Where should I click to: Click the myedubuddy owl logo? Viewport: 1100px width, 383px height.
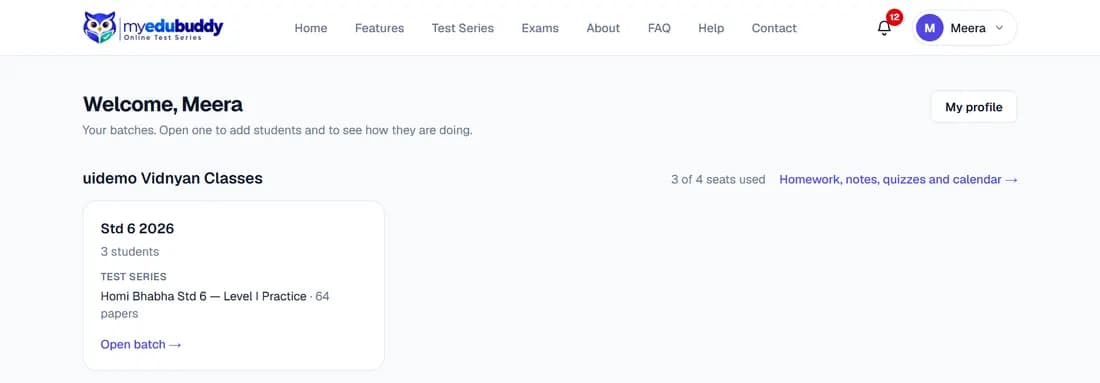pyautogui.click(x=100, y=27)
